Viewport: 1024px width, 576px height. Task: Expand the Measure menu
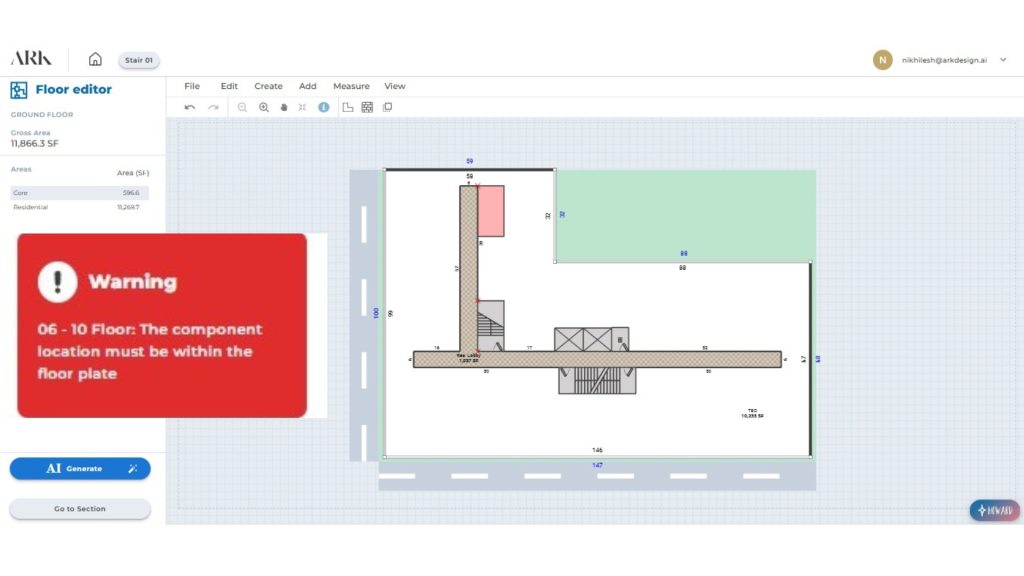coord(351,86)
